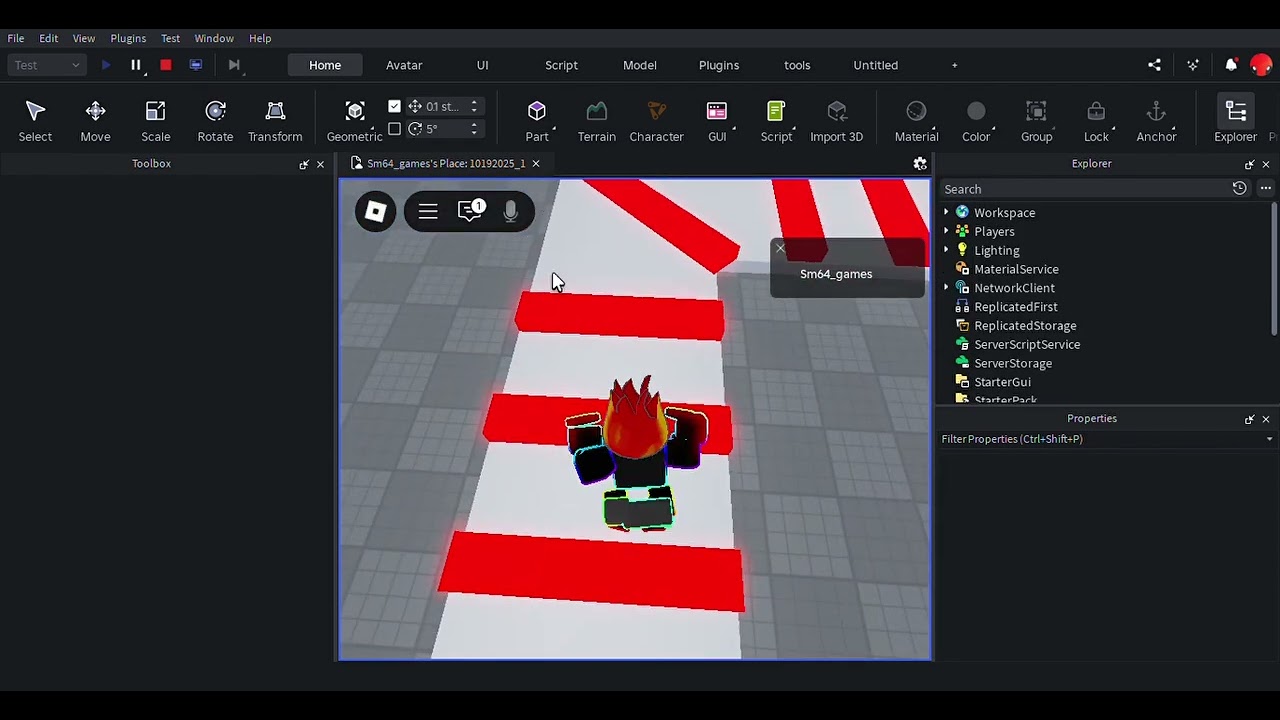Viewport: 1280px width, 720px height.
Task: Open the Edit menu
Action: (x=48, y=38)
